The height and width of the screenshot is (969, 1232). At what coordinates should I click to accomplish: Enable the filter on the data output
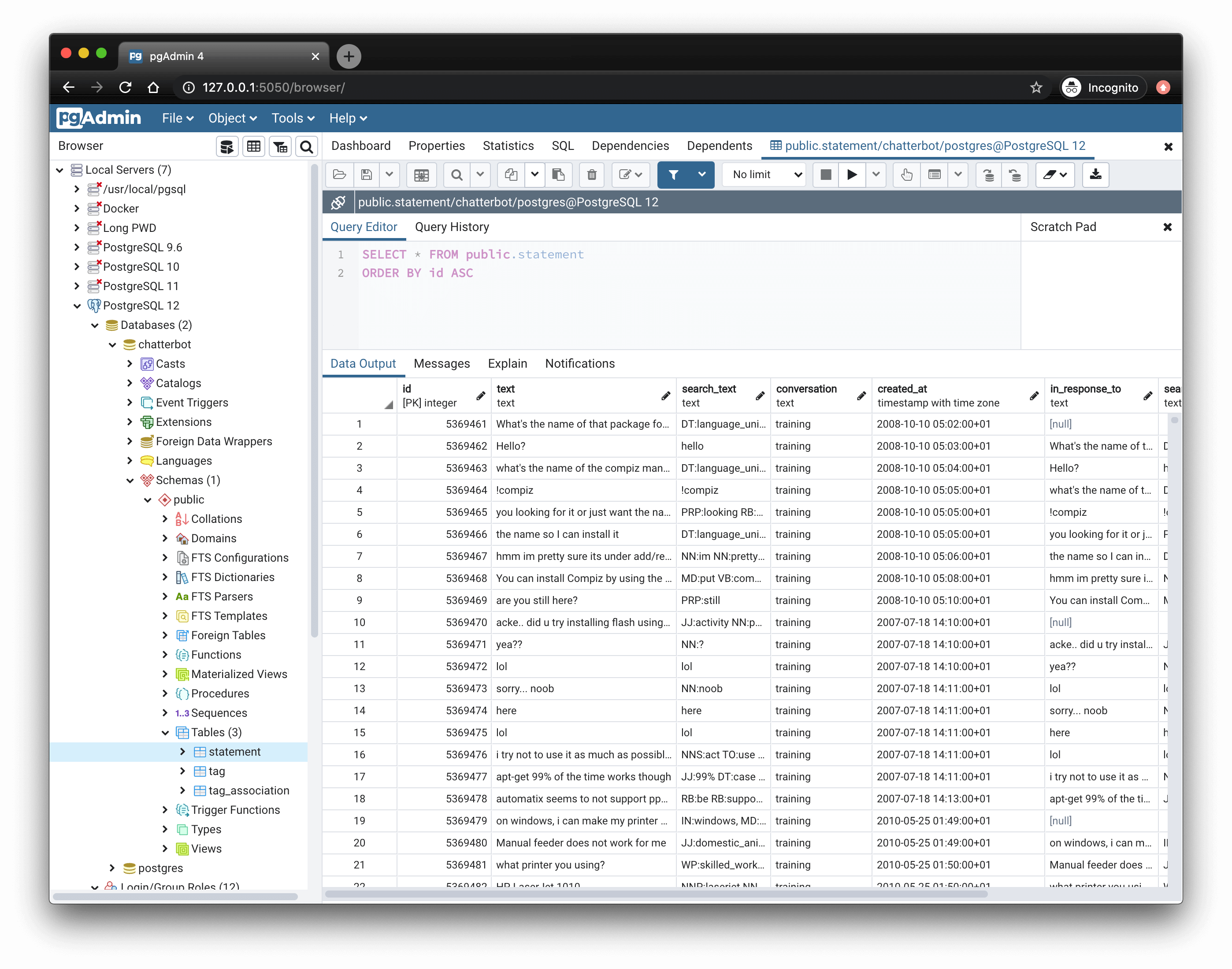pyautogui.click(x=674, y=175)
